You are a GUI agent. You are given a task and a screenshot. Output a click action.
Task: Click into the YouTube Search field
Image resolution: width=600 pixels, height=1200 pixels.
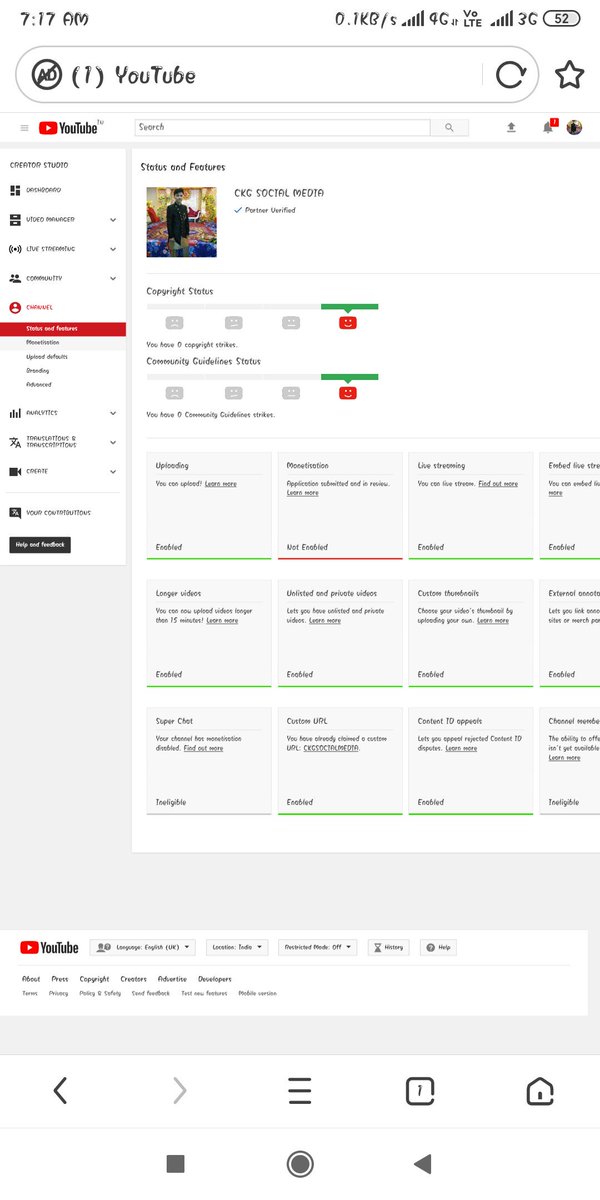[283, 127]
